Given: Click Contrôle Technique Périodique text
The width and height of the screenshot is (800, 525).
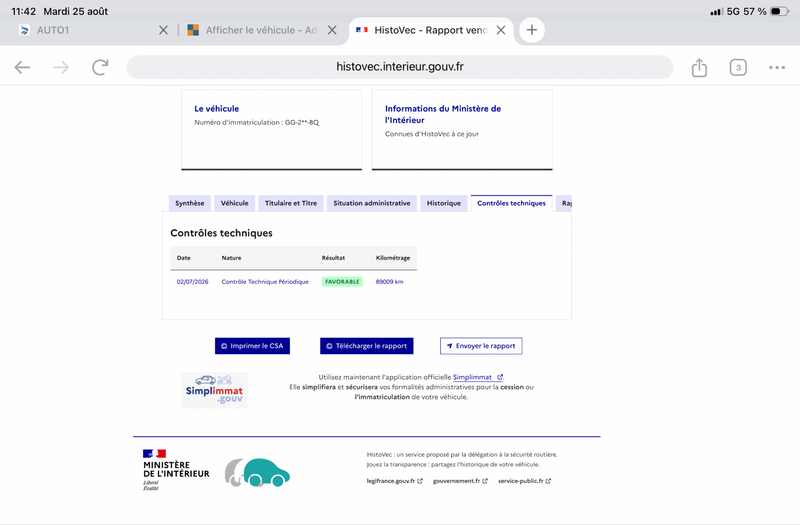Looking at the screenshot, I should 265,282.
